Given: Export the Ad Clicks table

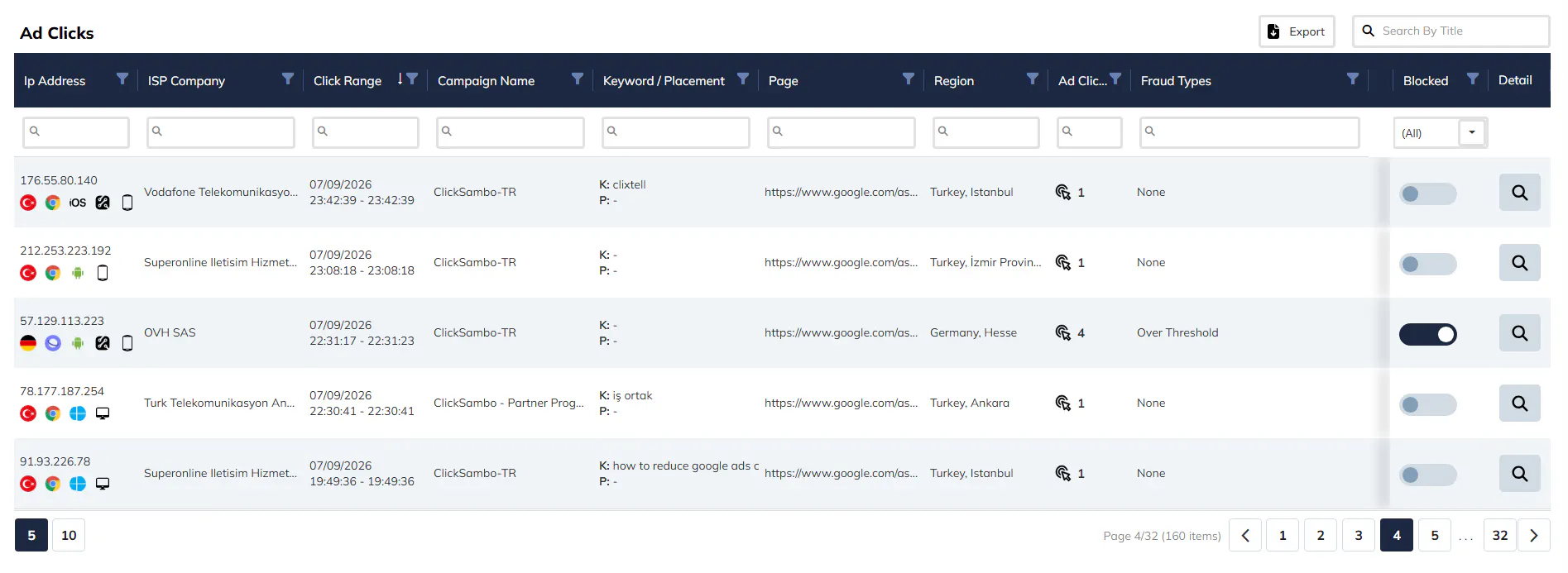Looking at the screenshot, I should coord(1297,31).
